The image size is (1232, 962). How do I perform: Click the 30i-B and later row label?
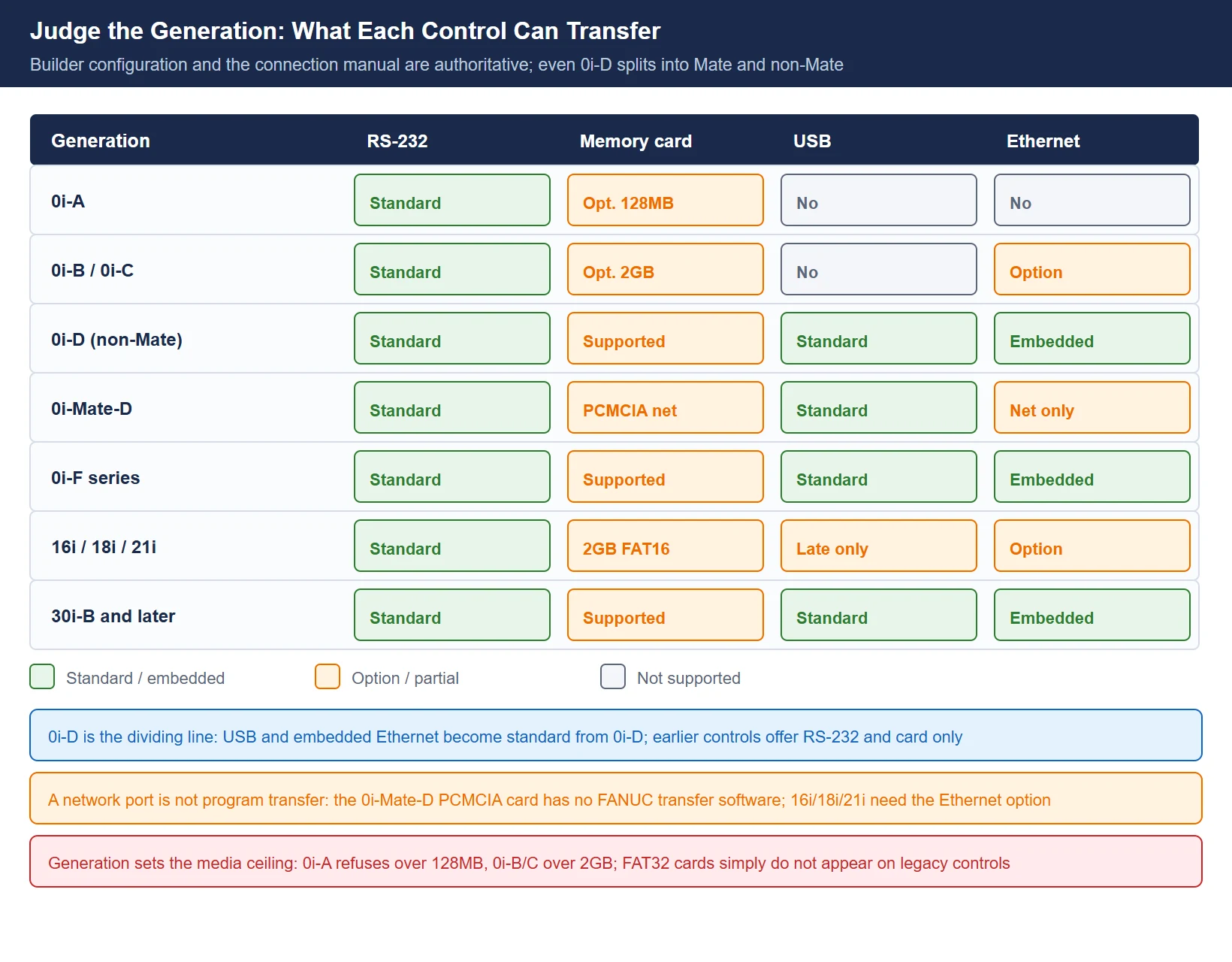coord(113,616)
